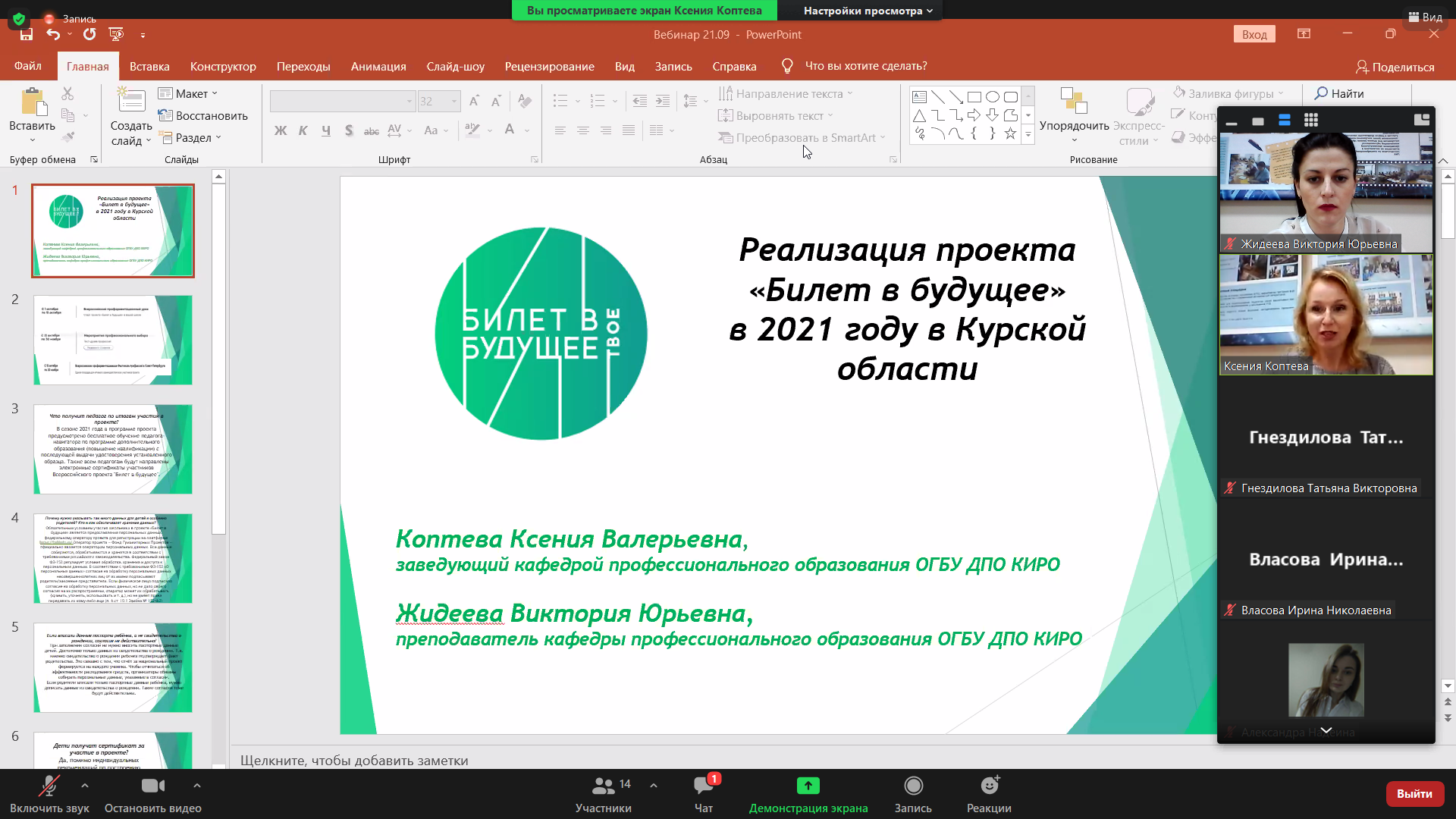Increase font size icon
This screenshot has height=819, width=1456.
tap(474, 101)
